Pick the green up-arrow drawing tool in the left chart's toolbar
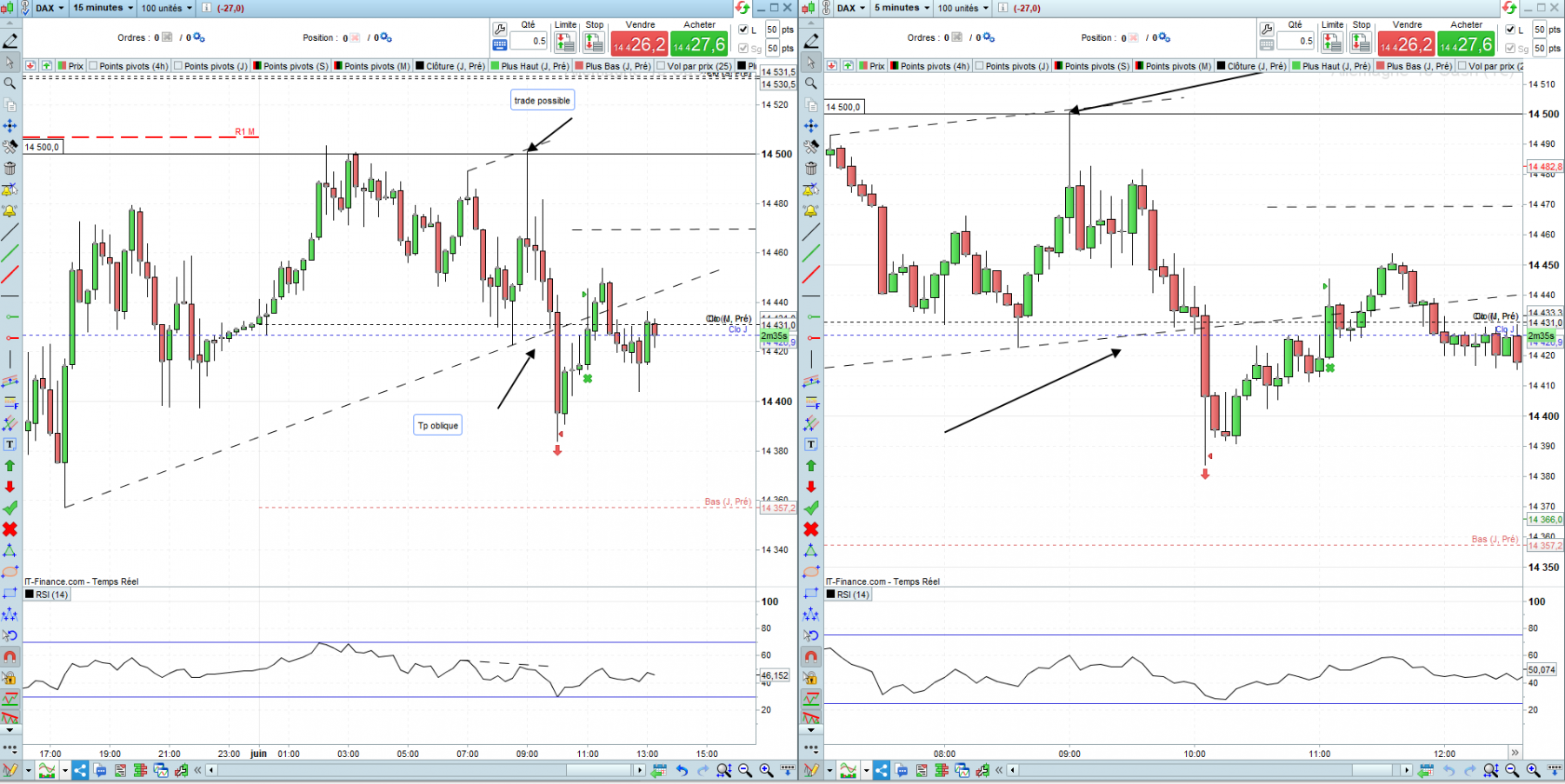The image size is (1565, 784). 10,466
